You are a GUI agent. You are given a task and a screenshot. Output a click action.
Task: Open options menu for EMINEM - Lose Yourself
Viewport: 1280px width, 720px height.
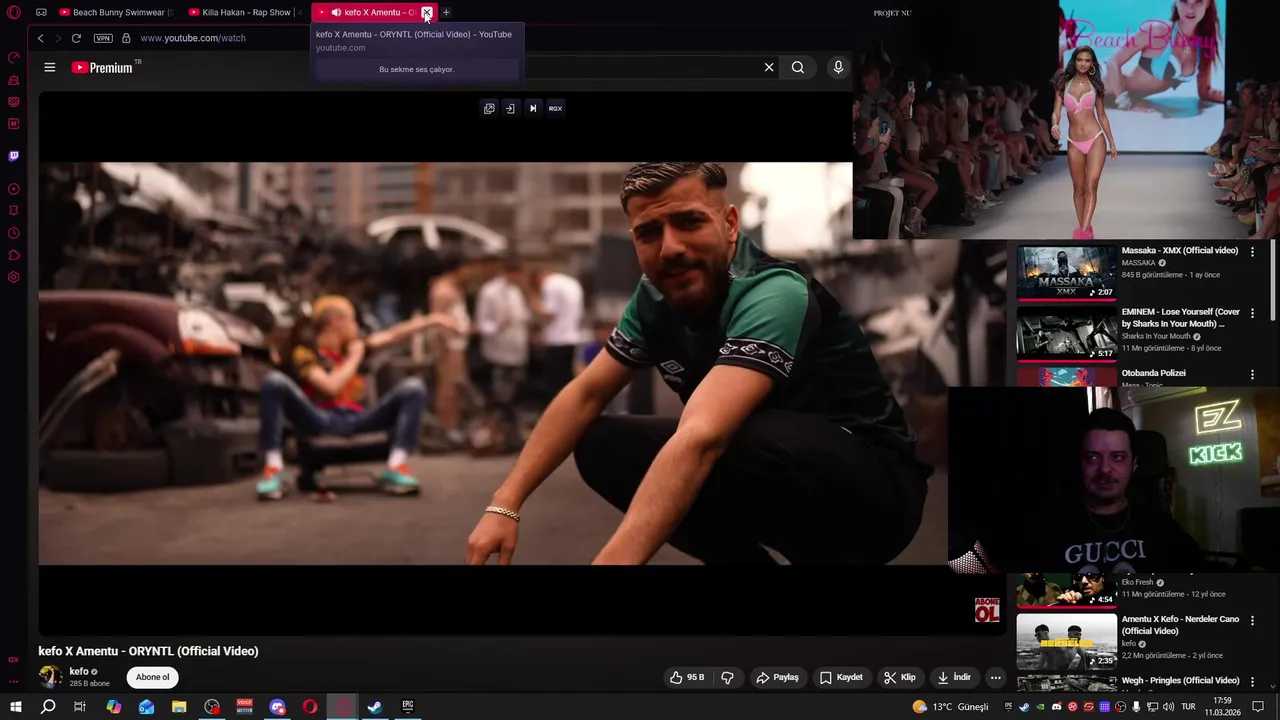coord(1252,313)
